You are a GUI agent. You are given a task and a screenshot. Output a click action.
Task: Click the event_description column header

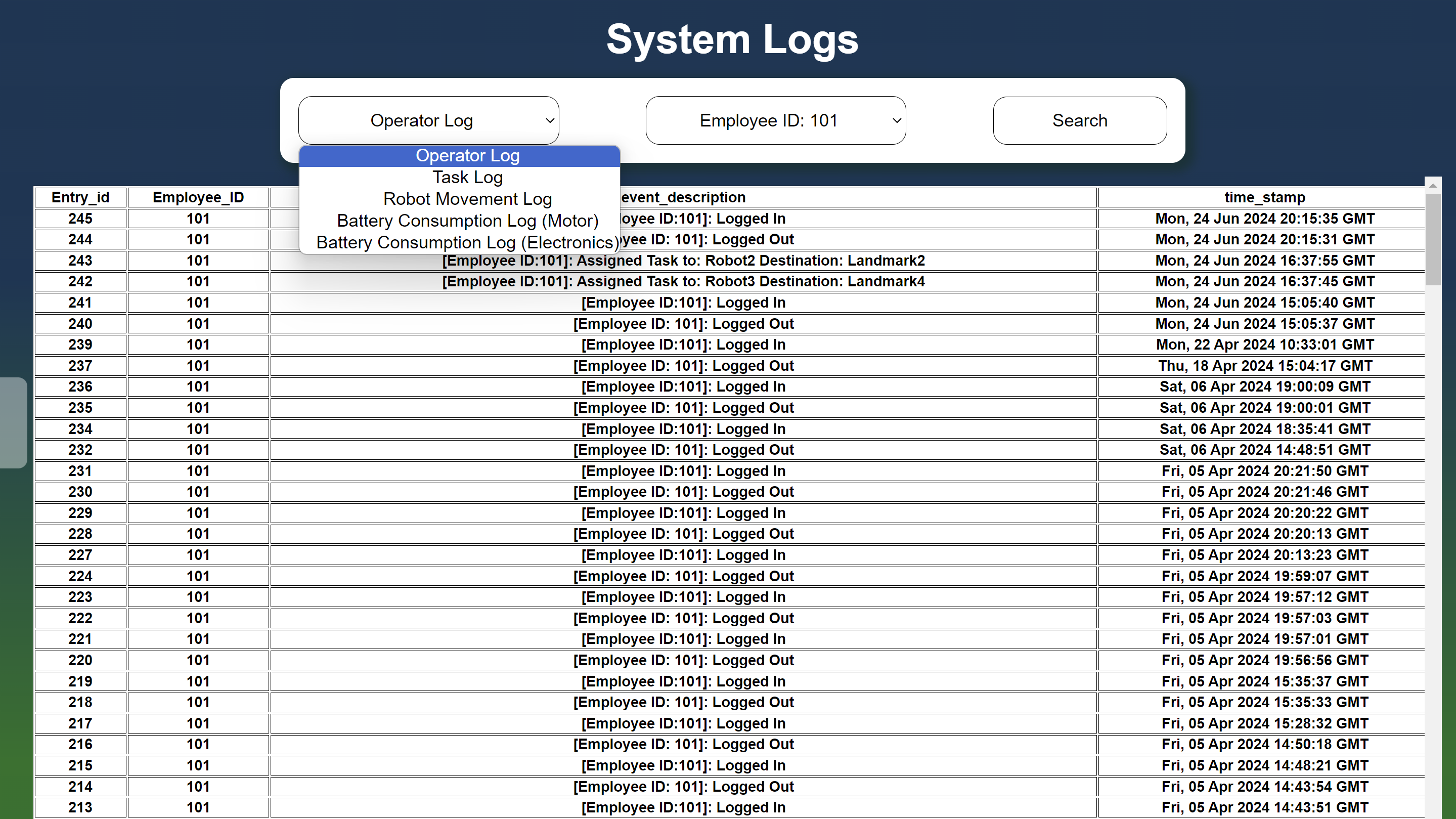[683, 197]
